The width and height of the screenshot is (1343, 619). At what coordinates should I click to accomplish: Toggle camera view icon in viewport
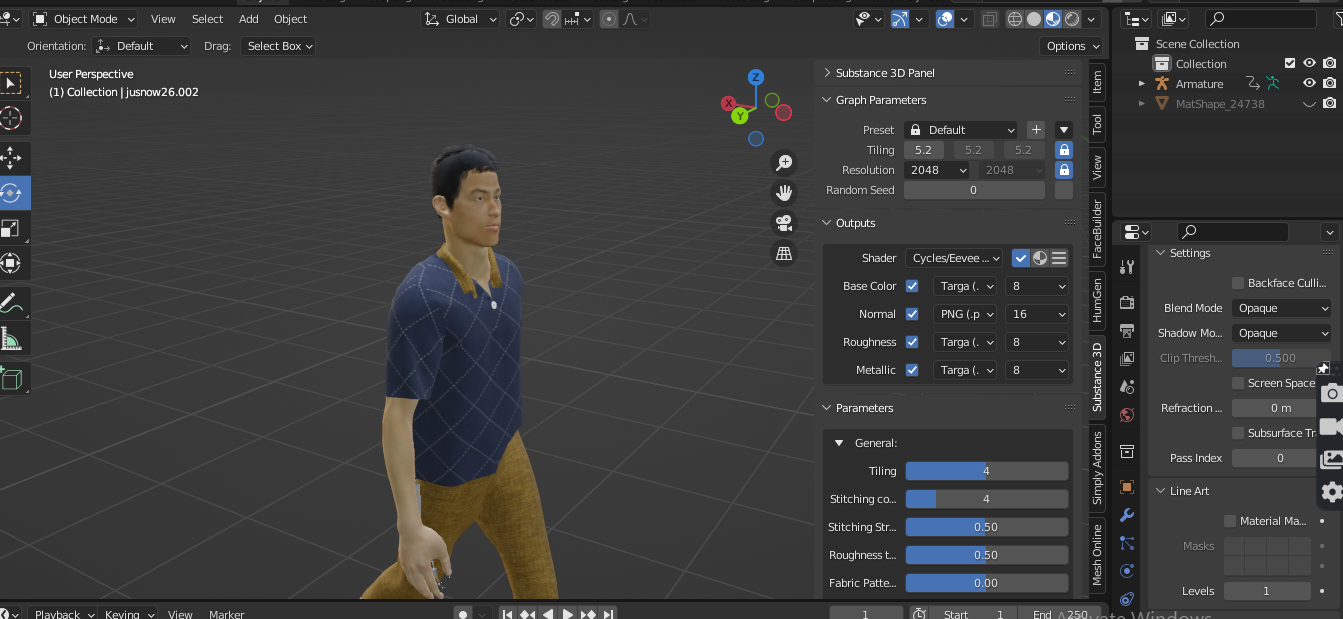click(784, 223)
